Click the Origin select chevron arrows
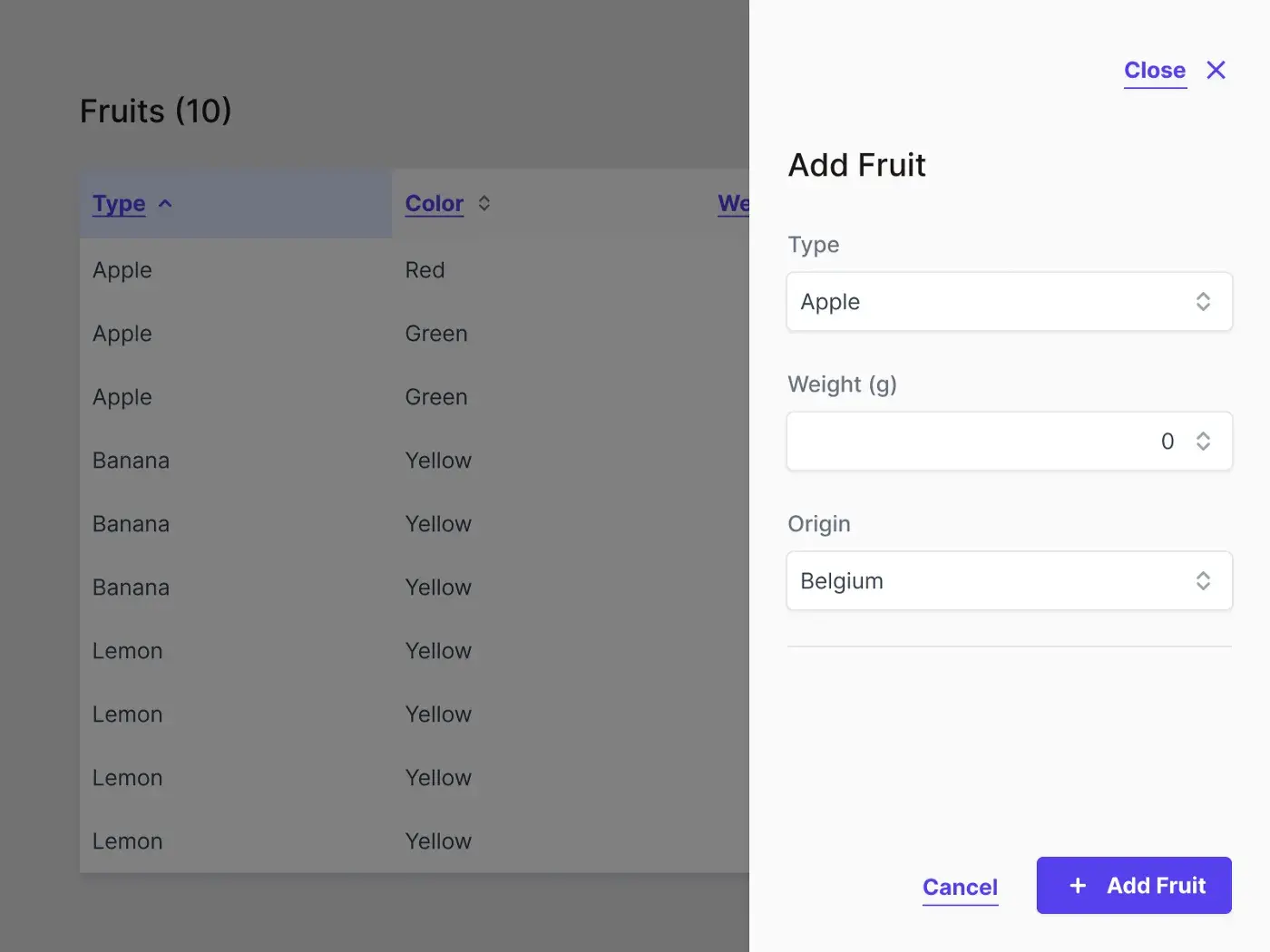Viewport: 1270px width, 952px height. click(1203, 581)
